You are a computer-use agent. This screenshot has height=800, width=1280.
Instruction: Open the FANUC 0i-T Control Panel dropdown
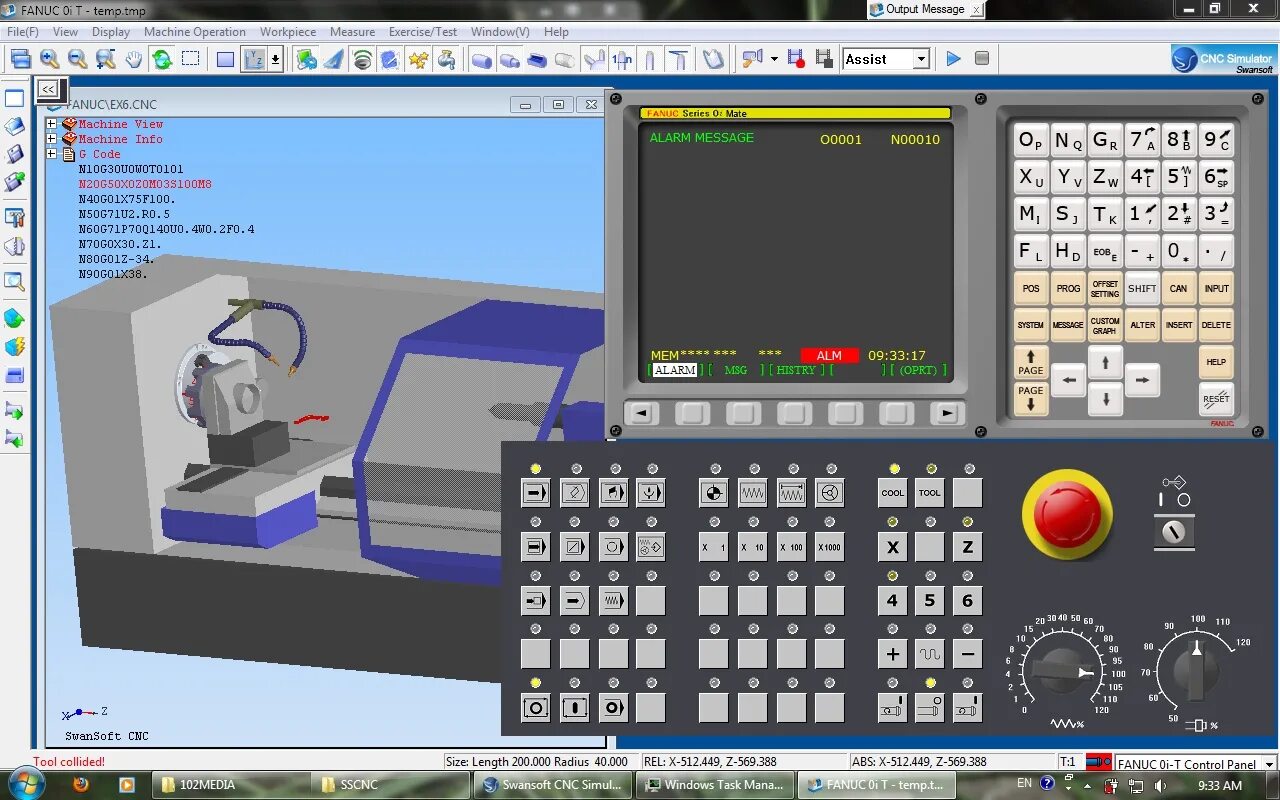[x=1270, y=764]
